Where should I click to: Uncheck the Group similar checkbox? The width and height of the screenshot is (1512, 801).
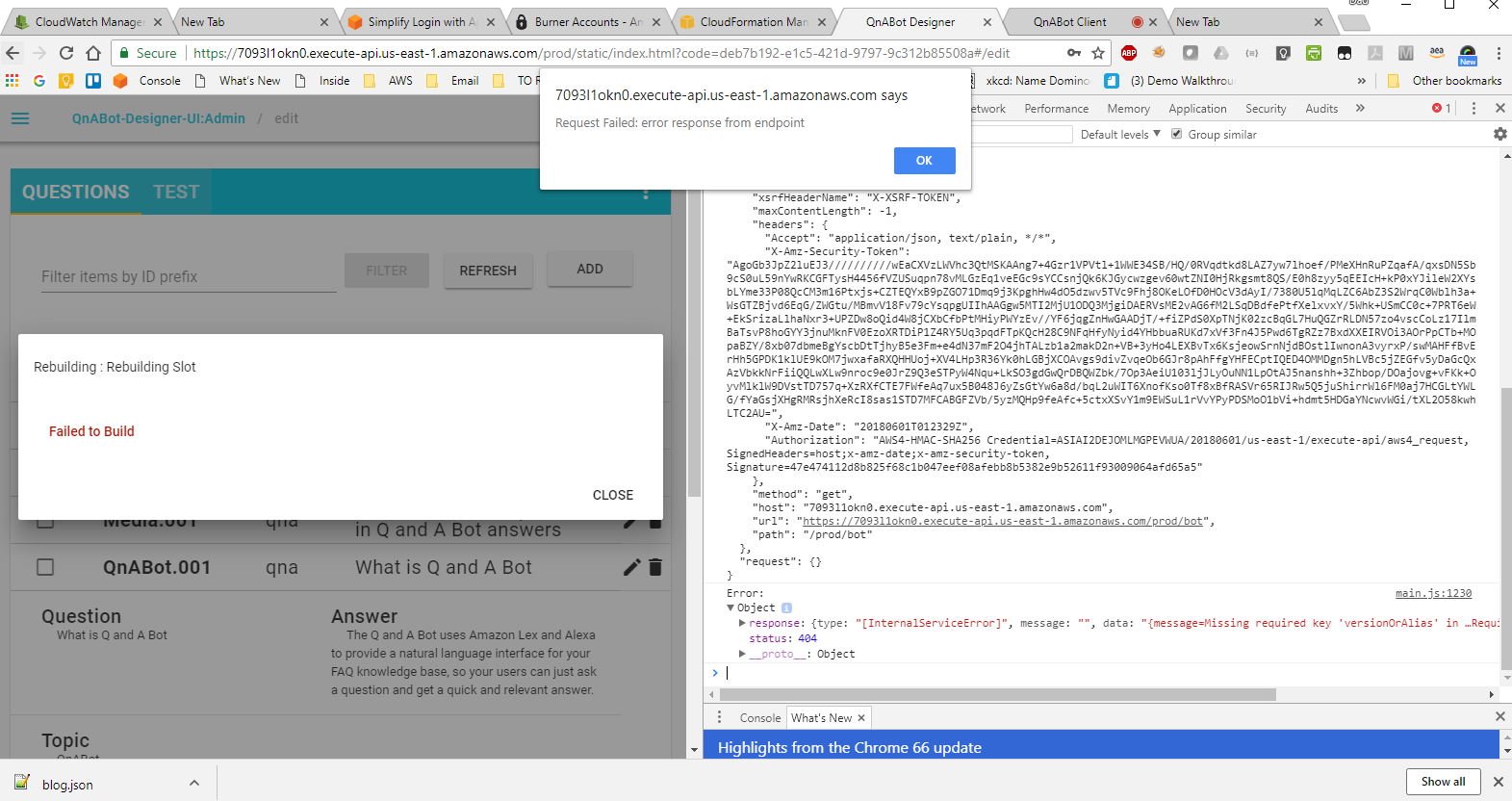[x=1176, y=134]
